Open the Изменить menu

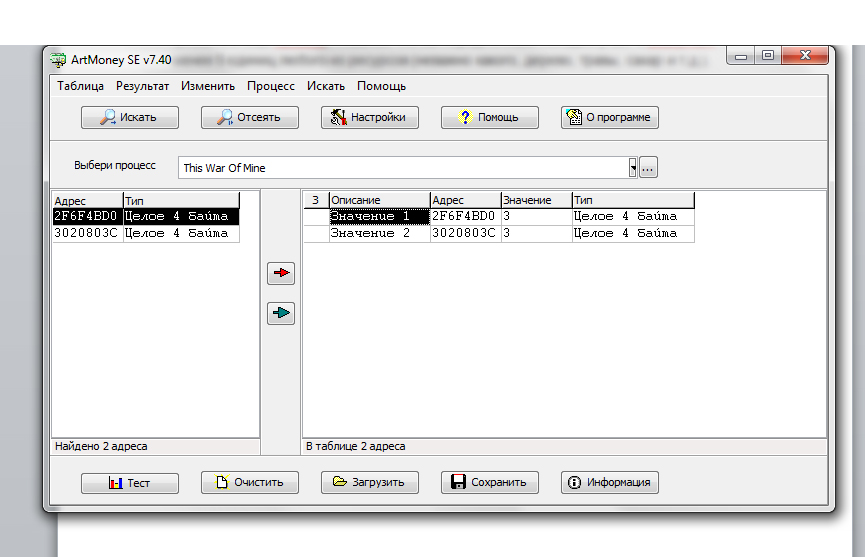pos(208,86)
